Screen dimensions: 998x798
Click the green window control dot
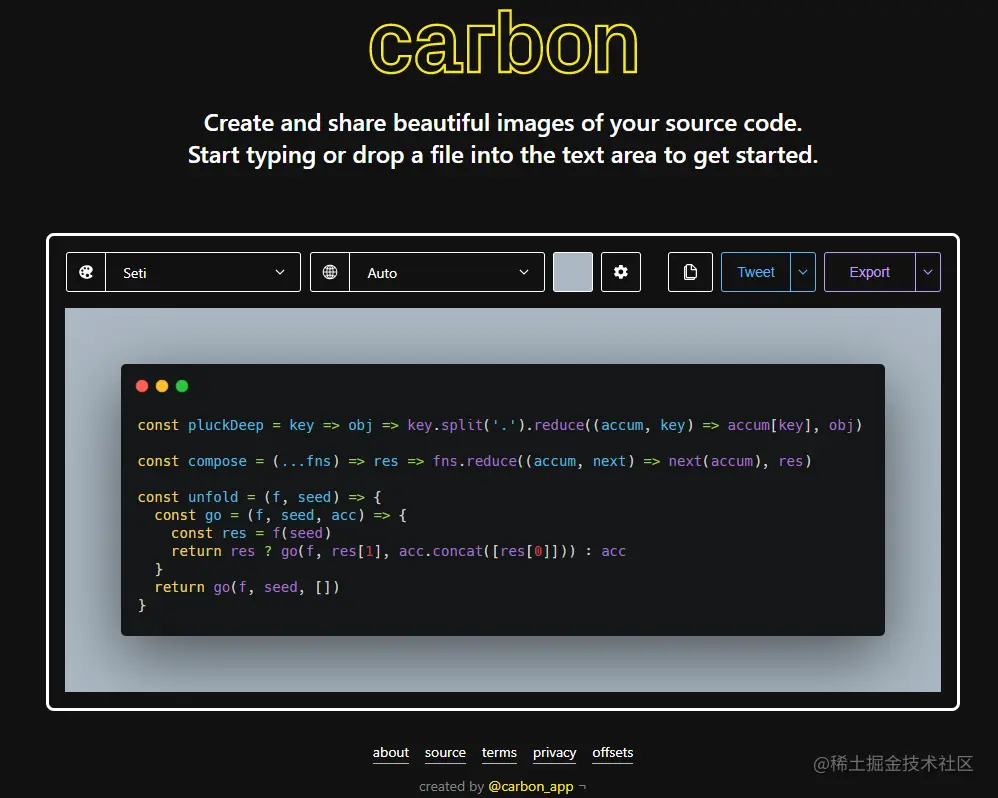coord(182,386)
